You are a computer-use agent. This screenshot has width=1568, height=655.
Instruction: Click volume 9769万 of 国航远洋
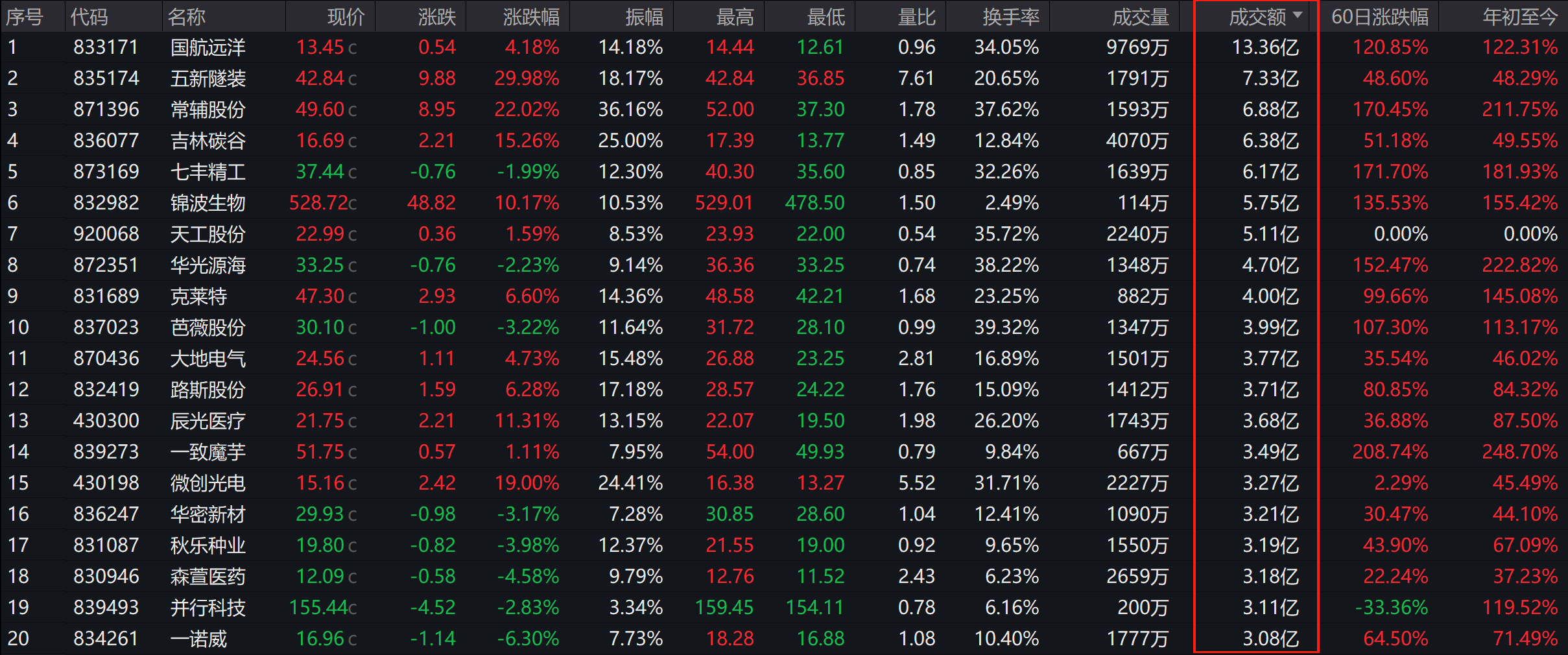coord(1137,47)
